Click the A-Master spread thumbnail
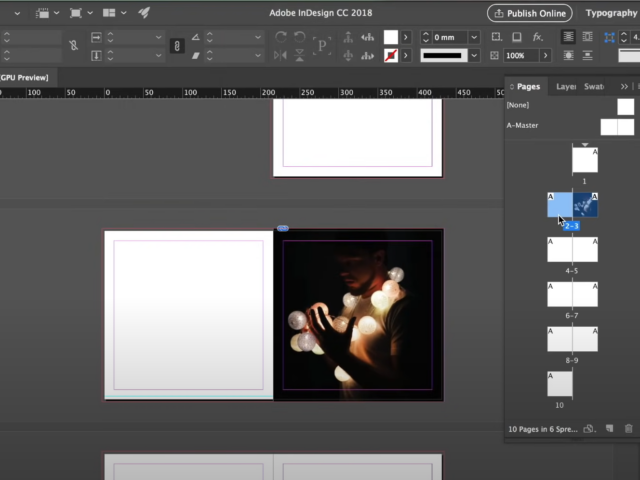This screenshot has height=480, width=640. pos(616,127)
